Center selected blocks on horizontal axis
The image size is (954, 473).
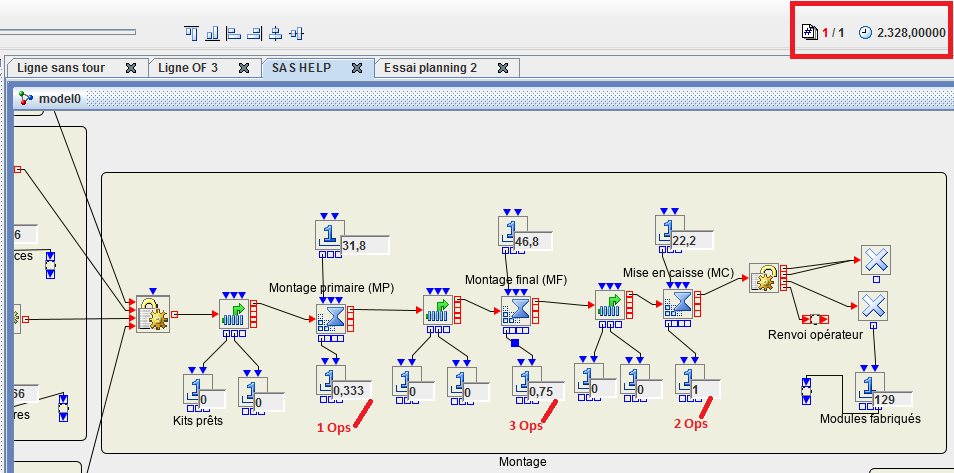[x=296, y=33]
